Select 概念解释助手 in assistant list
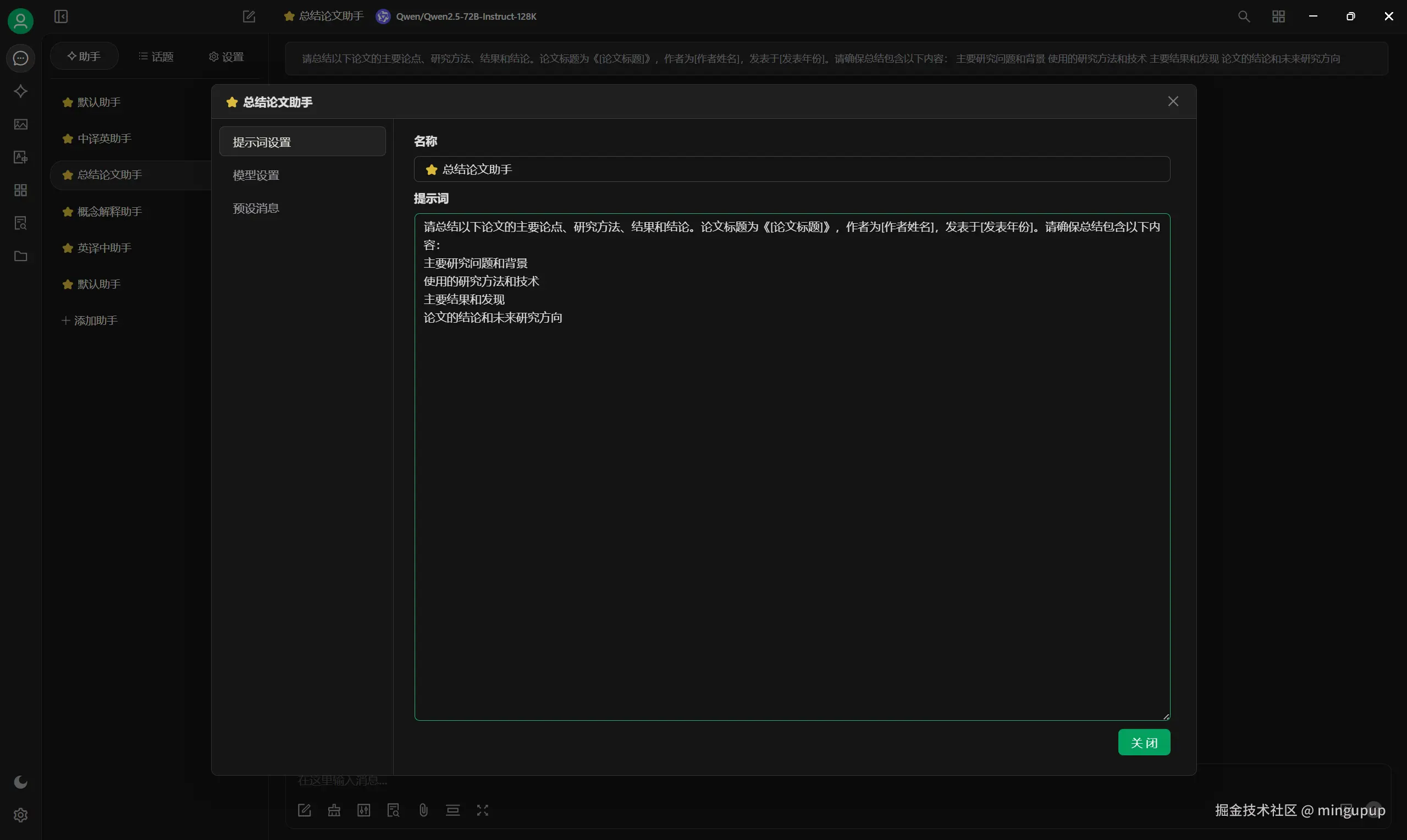This screenshot has height=840, width=1407. (109, 212)
